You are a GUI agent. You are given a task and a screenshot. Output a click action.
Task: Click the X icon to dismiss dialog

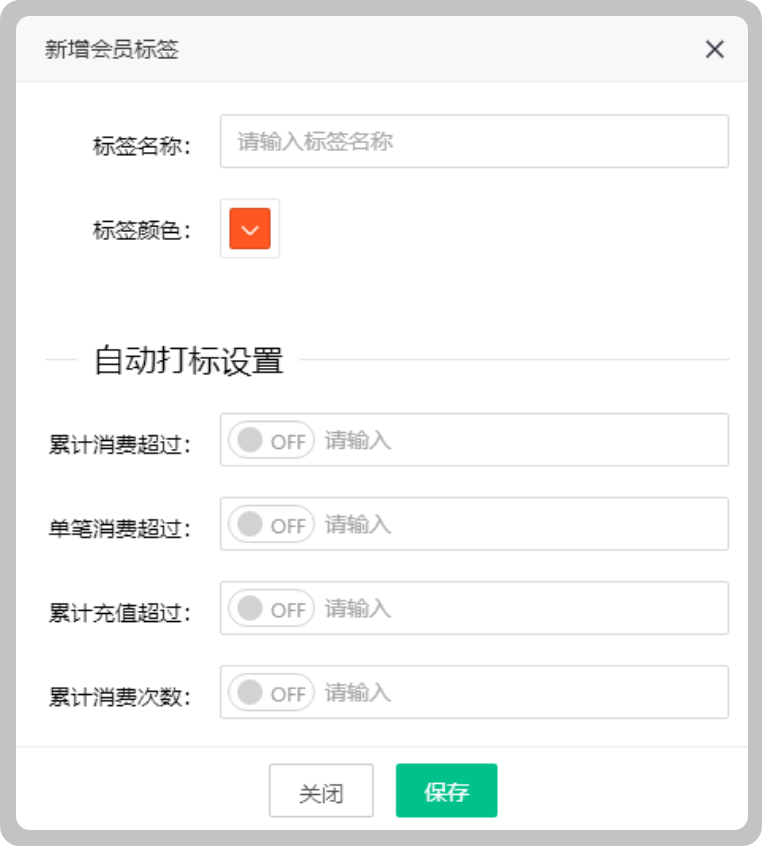(x=715, y=49)
